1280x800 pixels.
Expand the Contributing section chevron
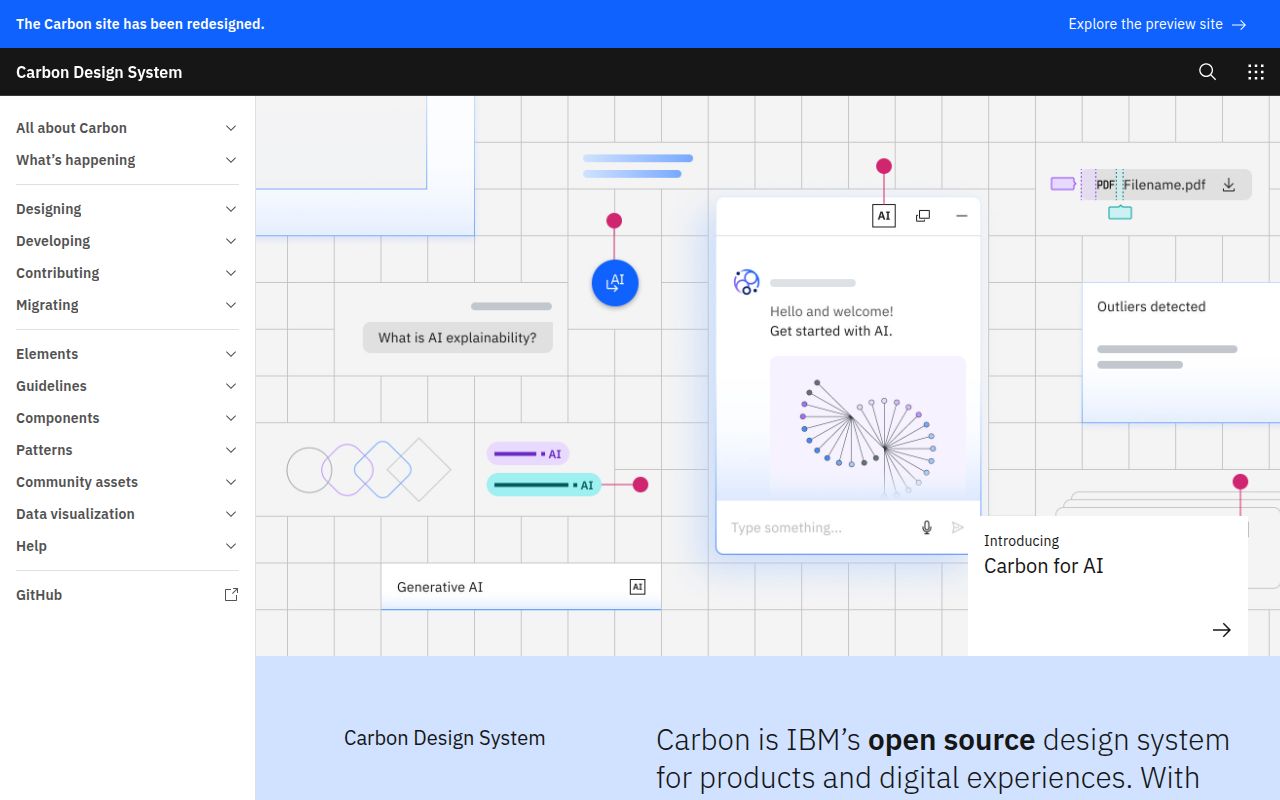pyautogui.click(x=231, y=273)
